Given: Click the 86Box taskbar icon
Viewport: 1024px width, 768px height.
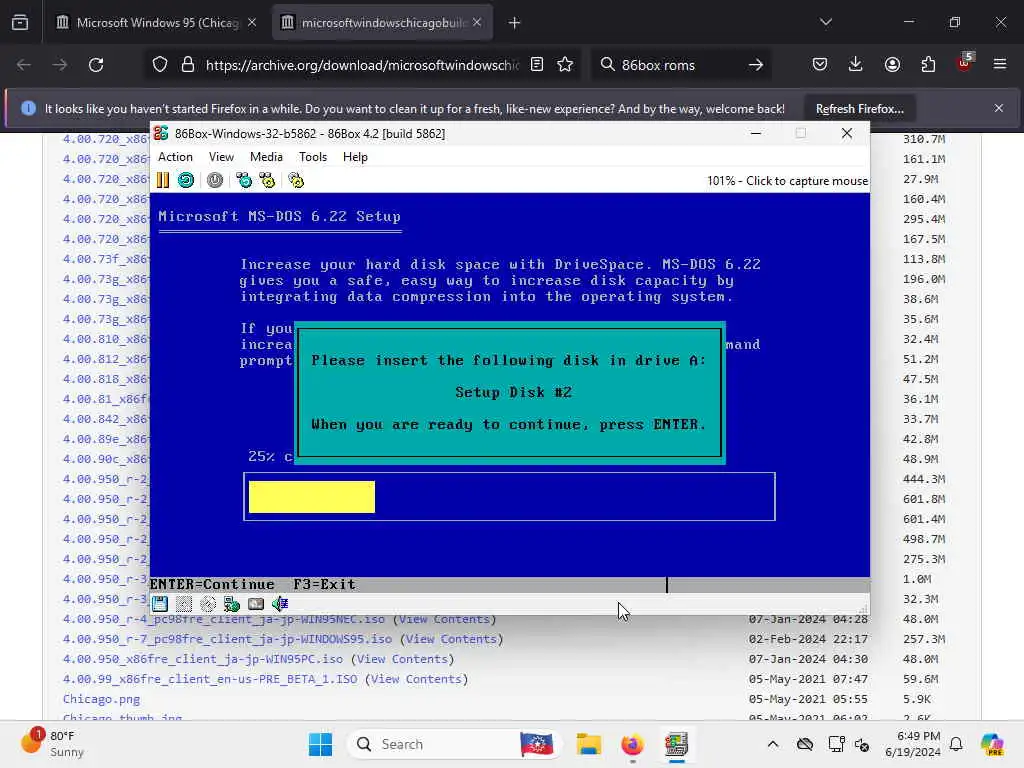Looking at the screenshot, I should point(676,744).
